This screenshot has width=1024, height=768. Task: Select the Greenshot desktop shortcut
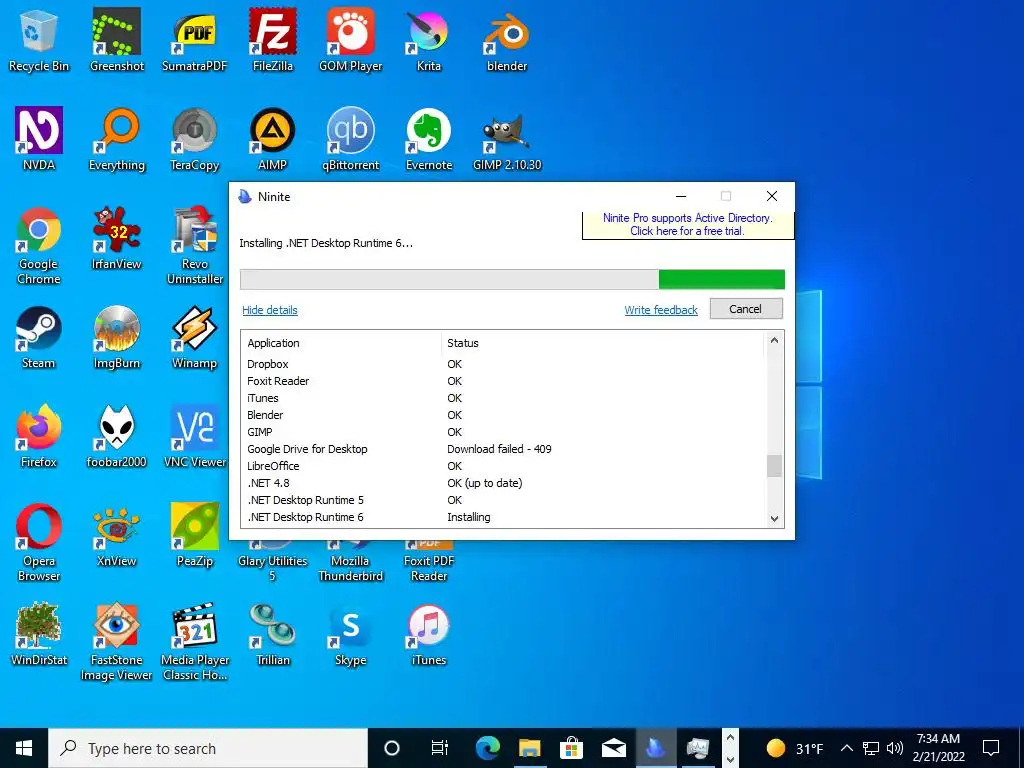[x=117, y=40]
